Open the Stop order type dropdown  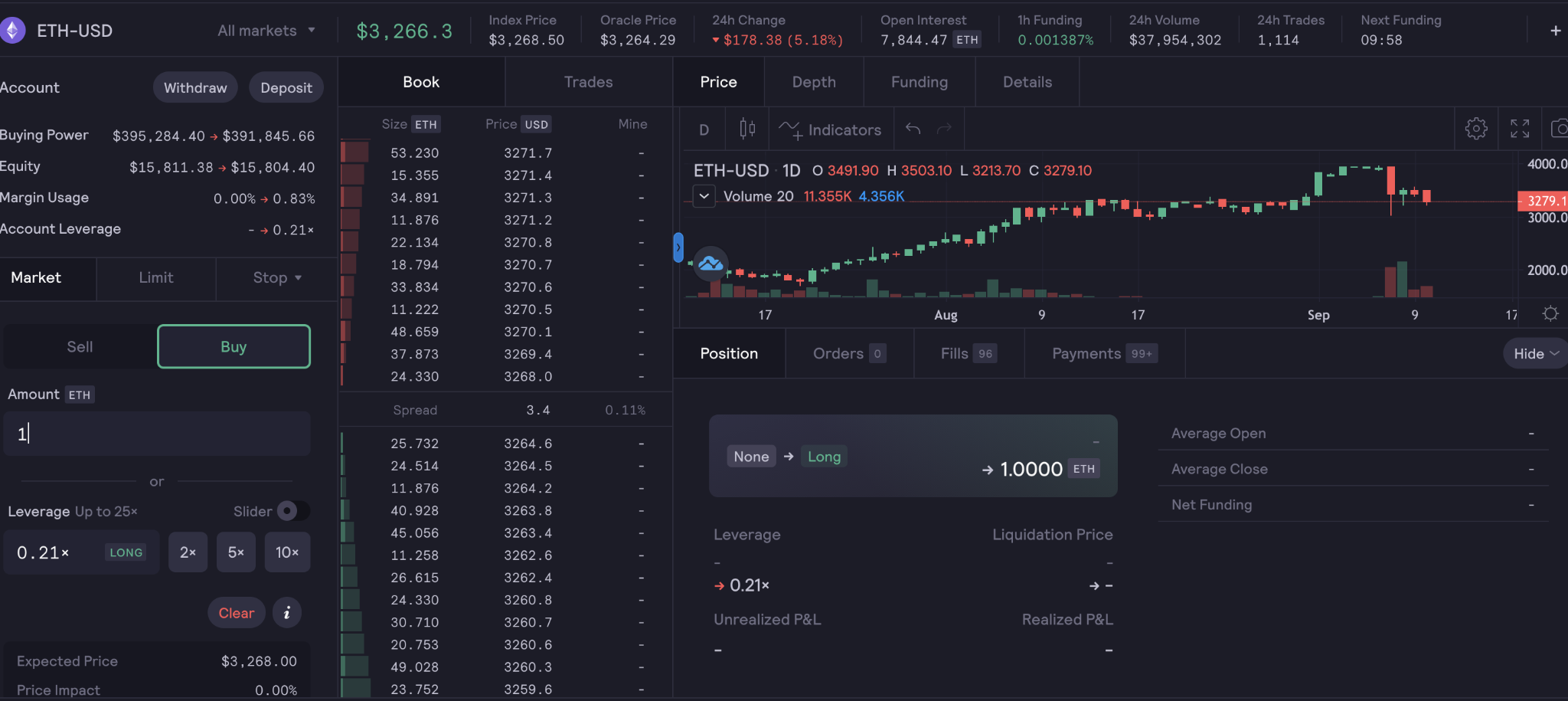(277, 278)
